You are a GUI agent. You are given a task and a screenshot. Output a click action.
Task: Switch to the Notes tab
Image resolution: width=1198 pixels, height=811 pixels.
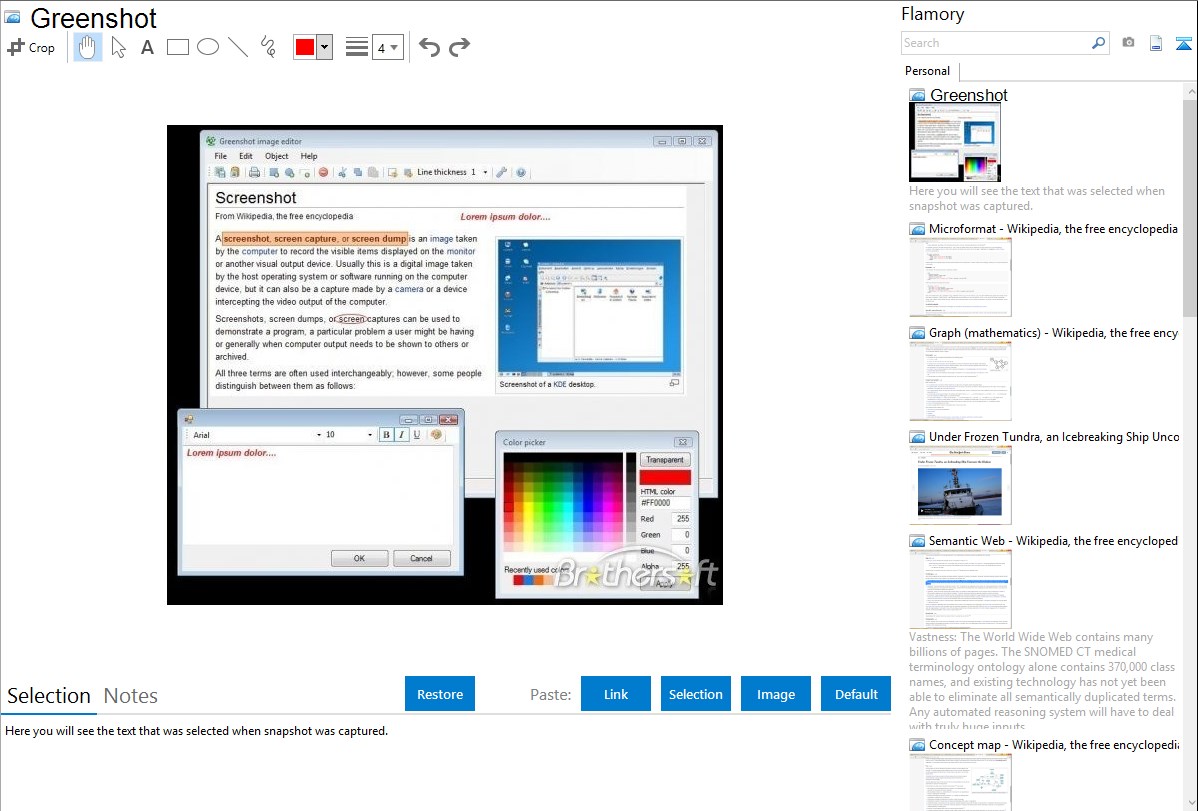131,696
